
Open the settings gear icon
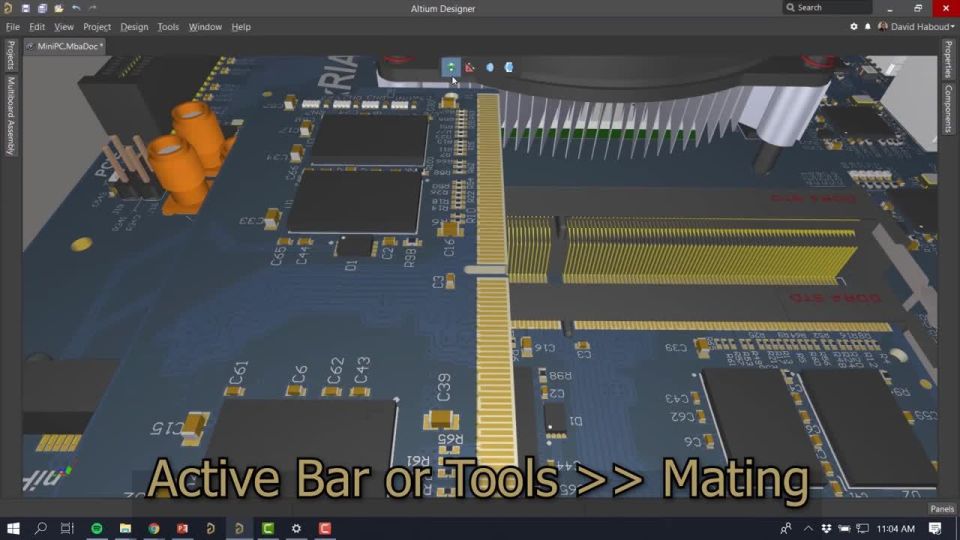pyautogui.click(x=853, y=26)
